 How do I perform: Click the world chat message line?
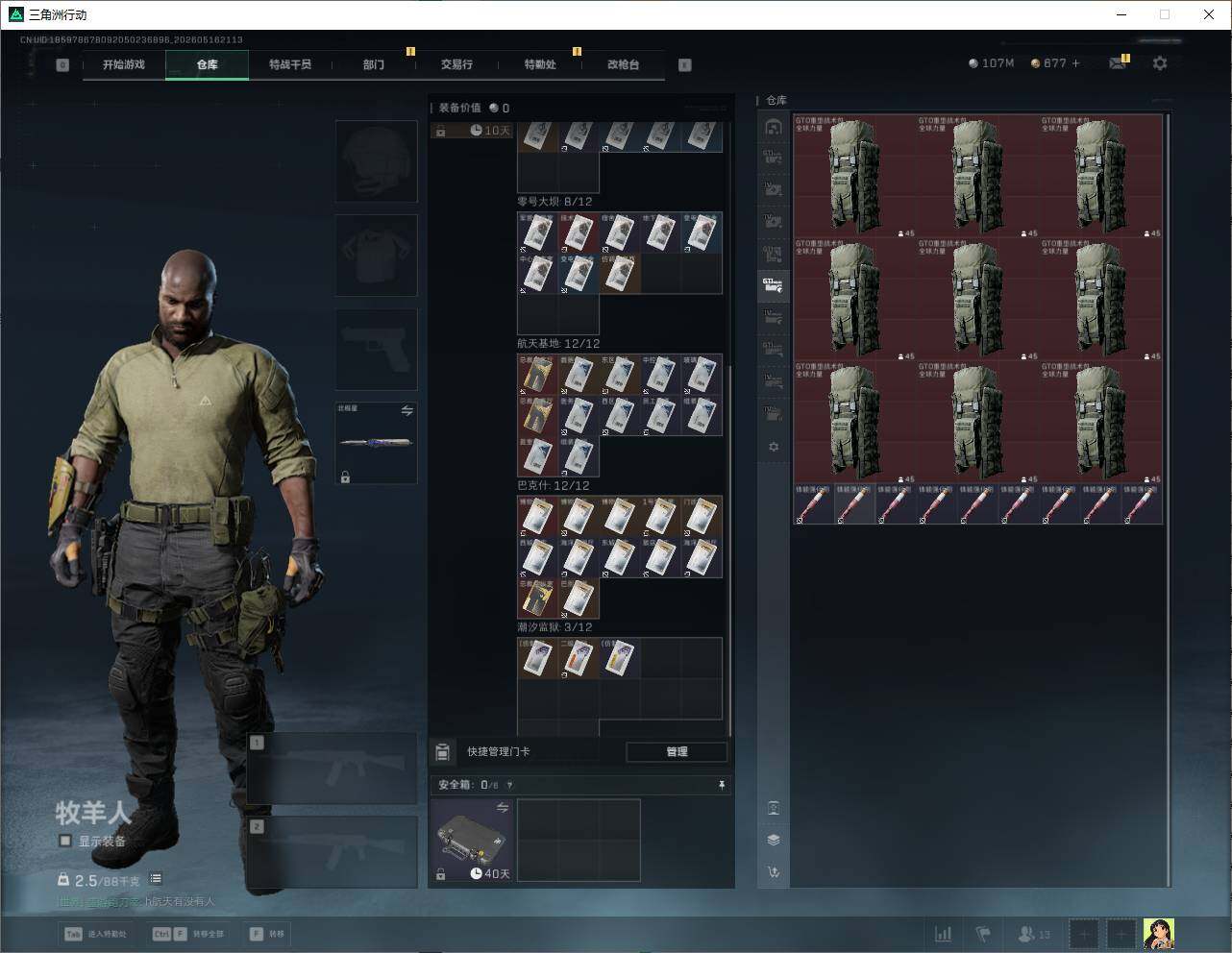coord(136,901)
